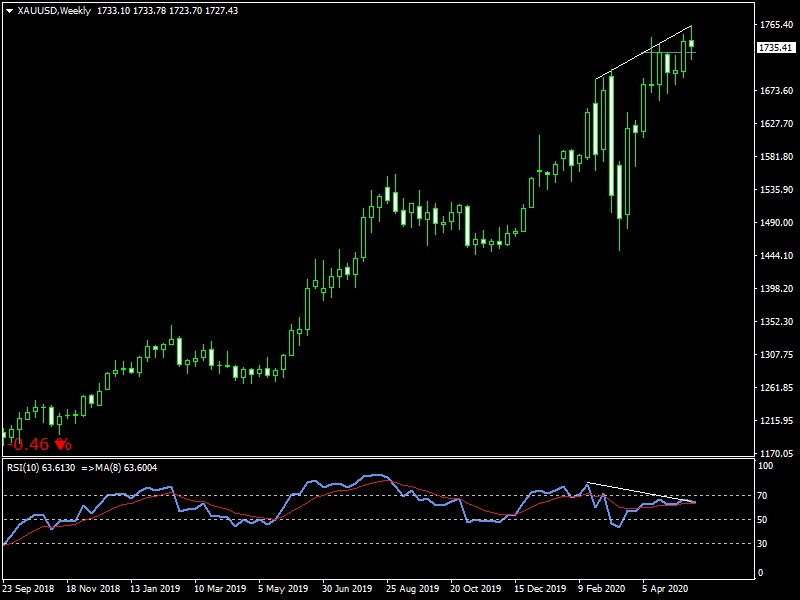Select the white trendline over price highs
This screenshot has width=800, height=600.
pos(644,52)
